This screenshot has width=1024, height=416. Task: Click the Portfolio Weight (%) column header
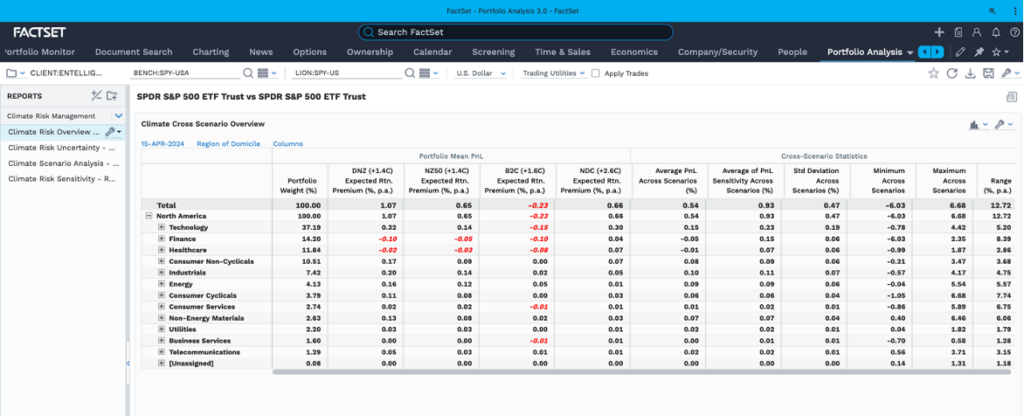(x=301, y=186)
